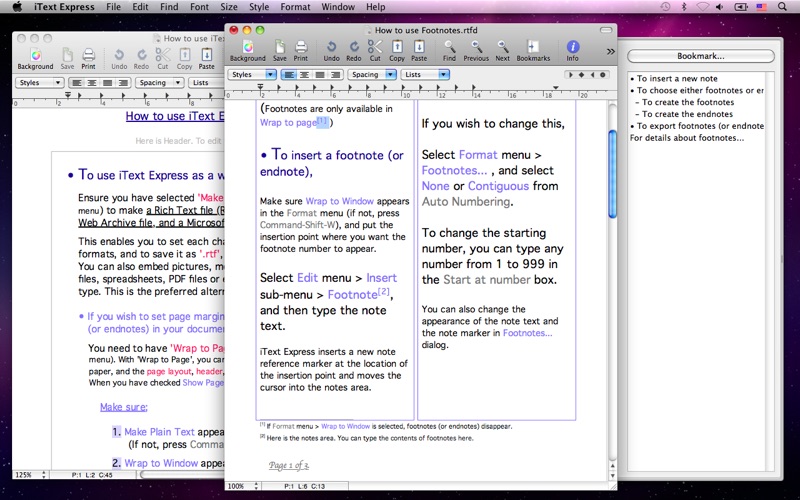Open Spacing dropdown in Footnotes window
The image size is (800, 500).
pyautogui.click(x=371, y=74)
